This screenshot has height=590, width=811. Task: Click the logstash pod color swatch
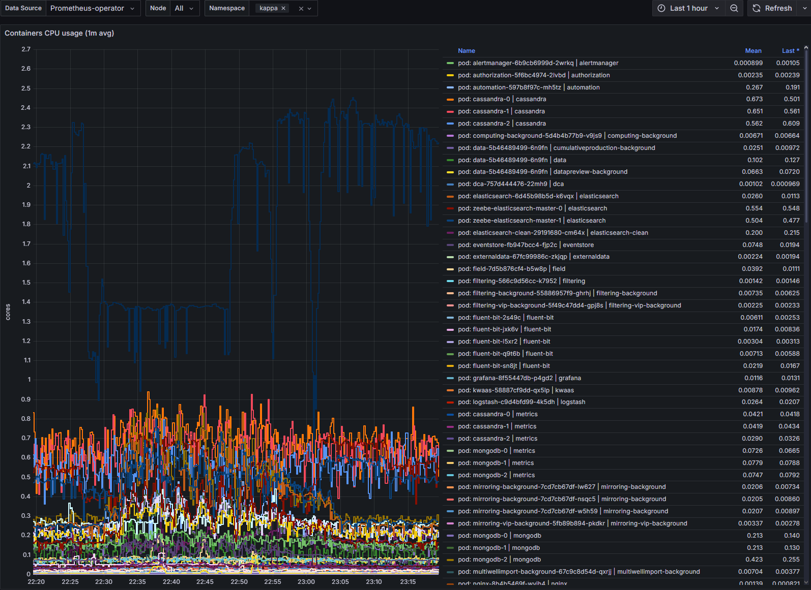451,402
